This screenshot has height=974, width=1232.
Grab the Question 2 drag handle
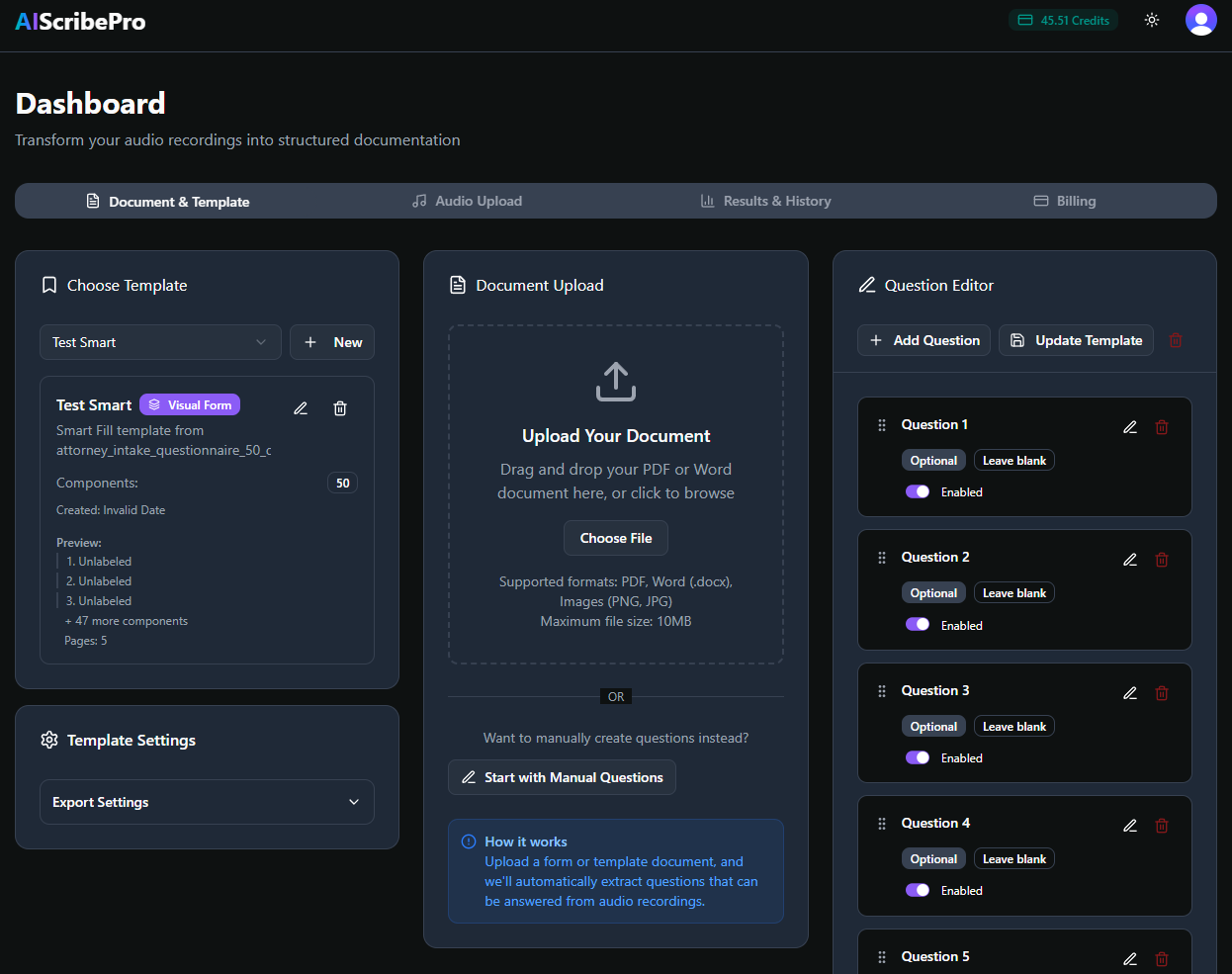(x=882, y=558)
